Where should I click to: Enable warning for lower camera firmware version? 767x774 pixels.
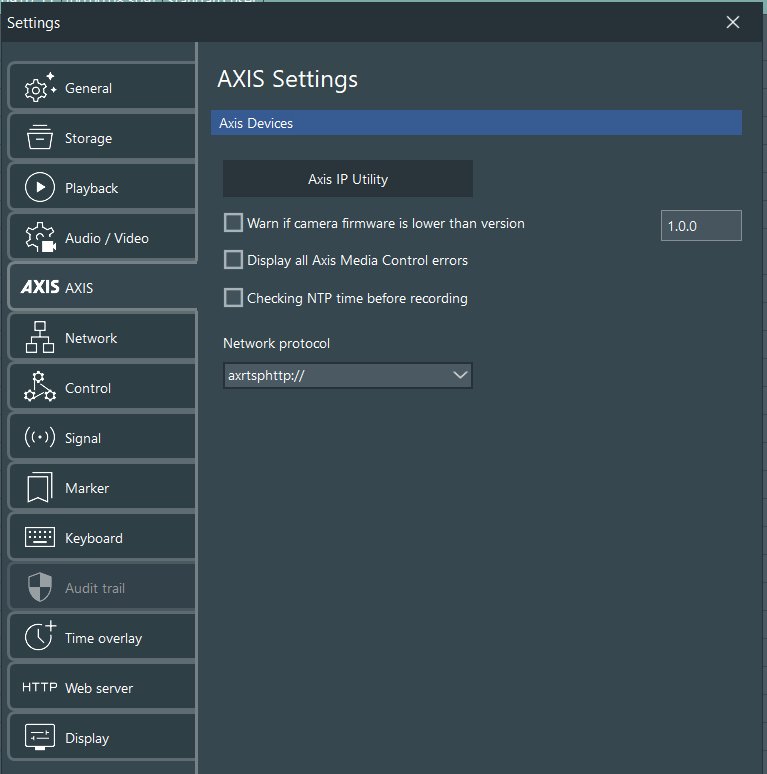(233, 223)
